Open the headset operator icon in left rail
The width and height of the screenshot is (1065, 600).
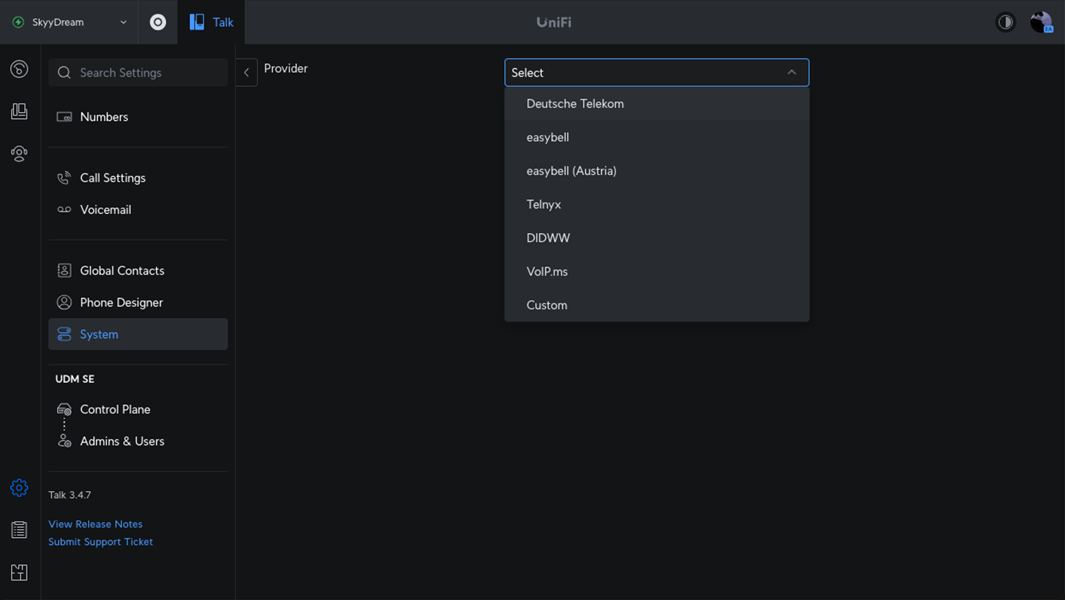coord(19,154)
